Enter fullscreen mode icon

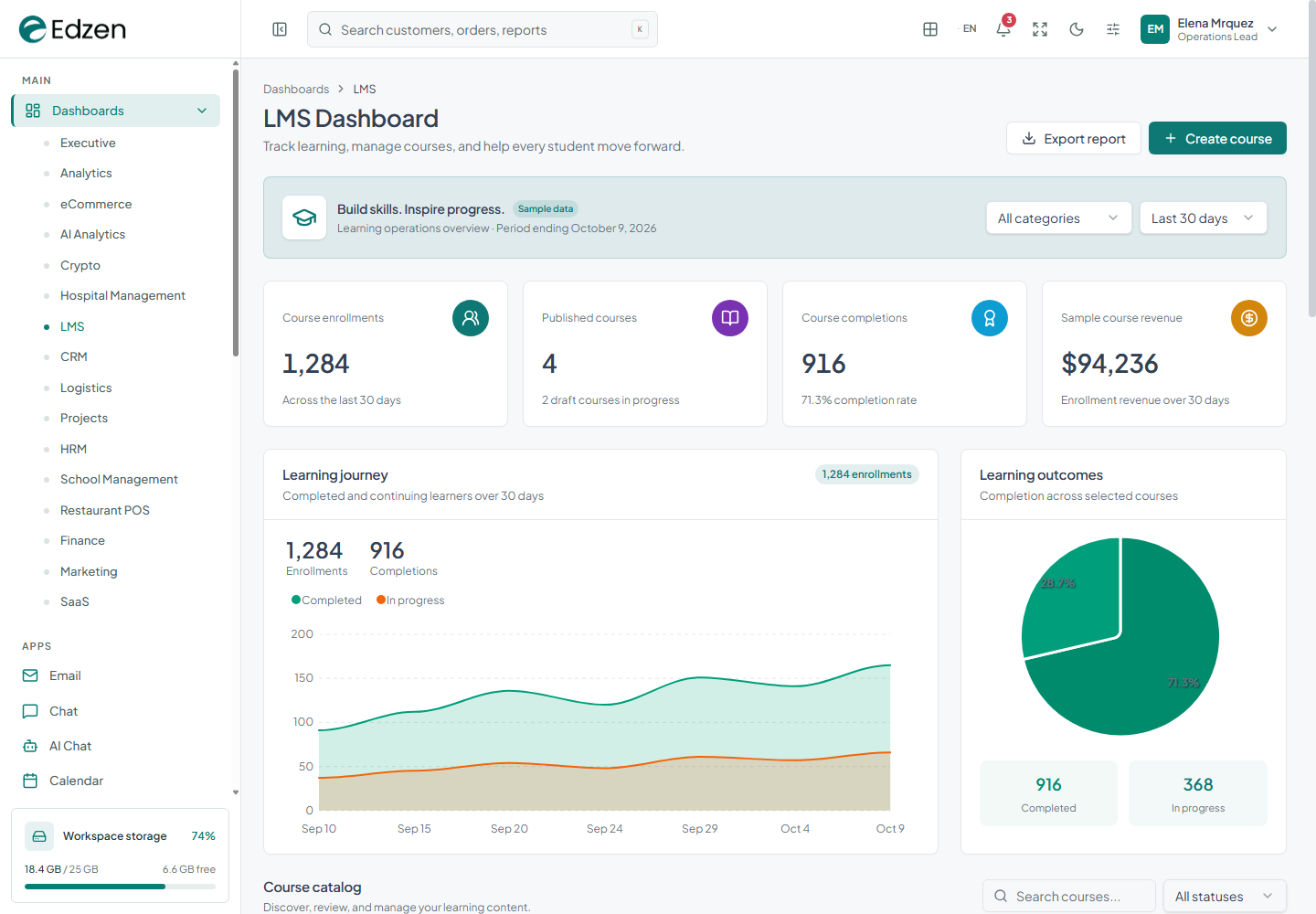(x=1040, y=29)
